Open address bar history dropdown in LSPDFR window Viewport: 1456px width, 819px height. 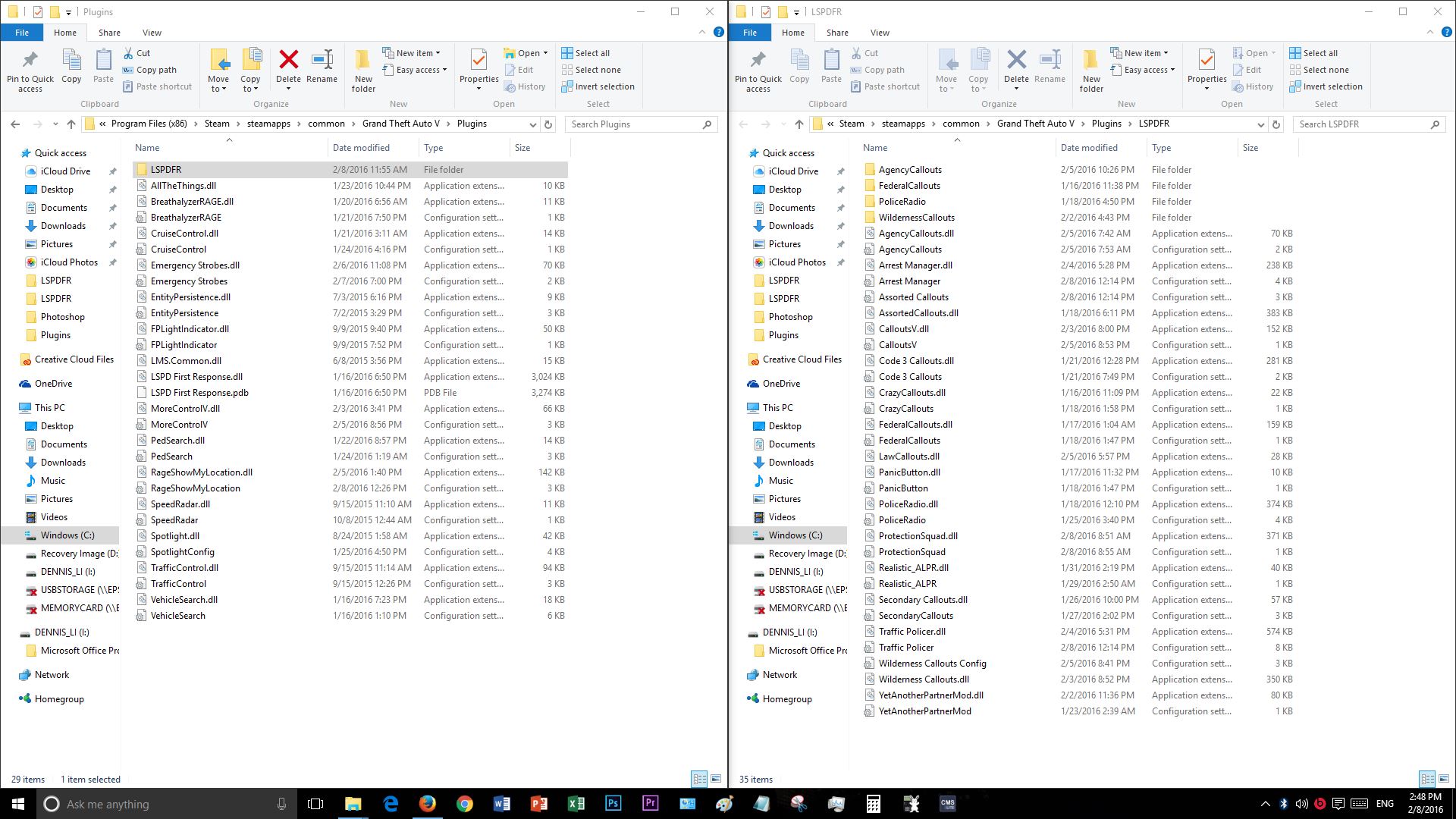coord(1260,124)
